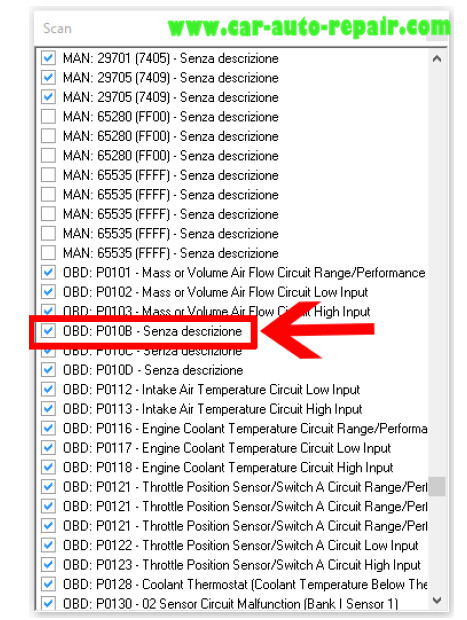Toggle P0122 Throttle Position Low Input checkbox
The image size is (467, 620).
tap(48, 544)
